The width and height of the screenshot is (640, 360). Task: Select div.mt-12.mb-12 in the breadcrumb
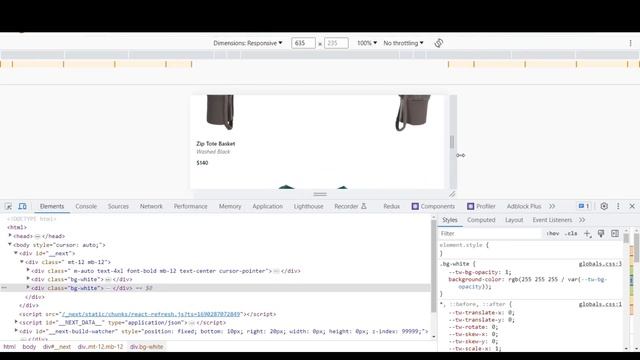click(x=100, y=347)
